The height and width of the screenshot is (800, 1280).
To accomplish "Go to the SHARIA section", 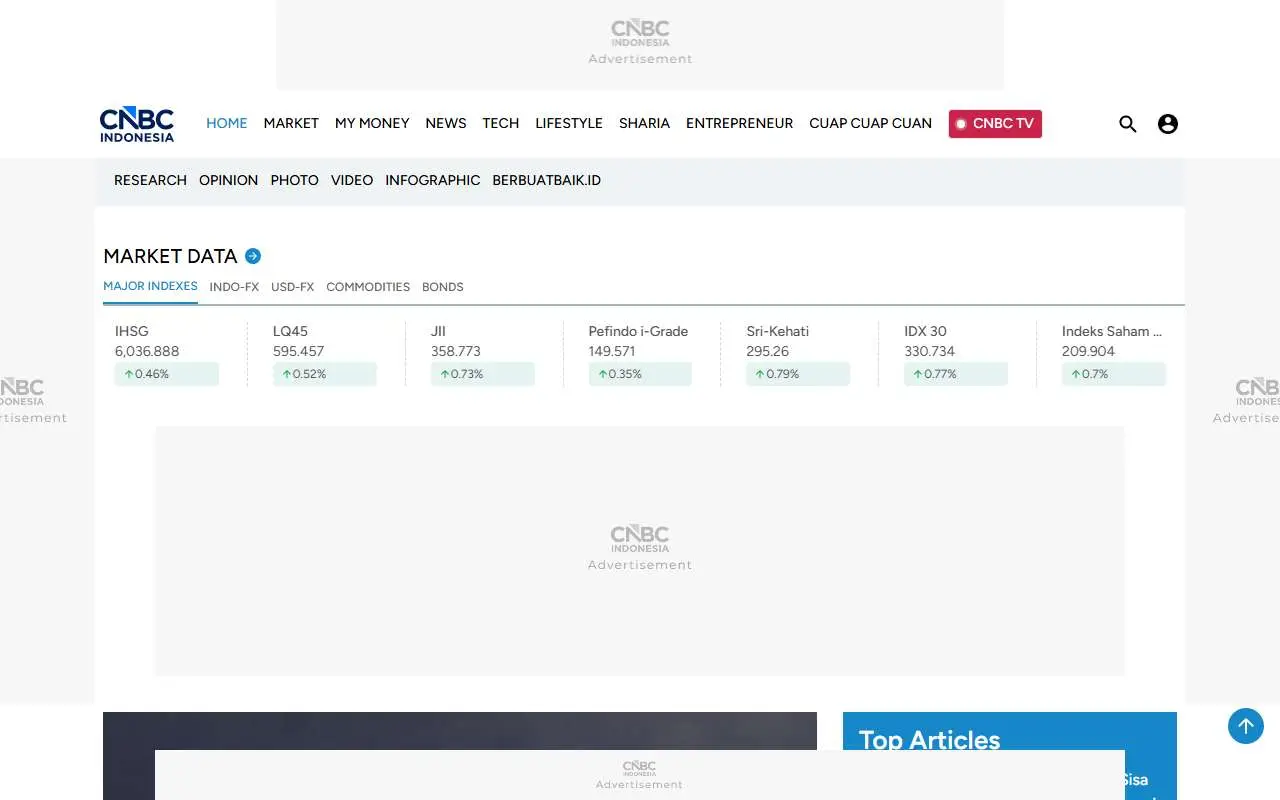I will click(x=644, y=123).
